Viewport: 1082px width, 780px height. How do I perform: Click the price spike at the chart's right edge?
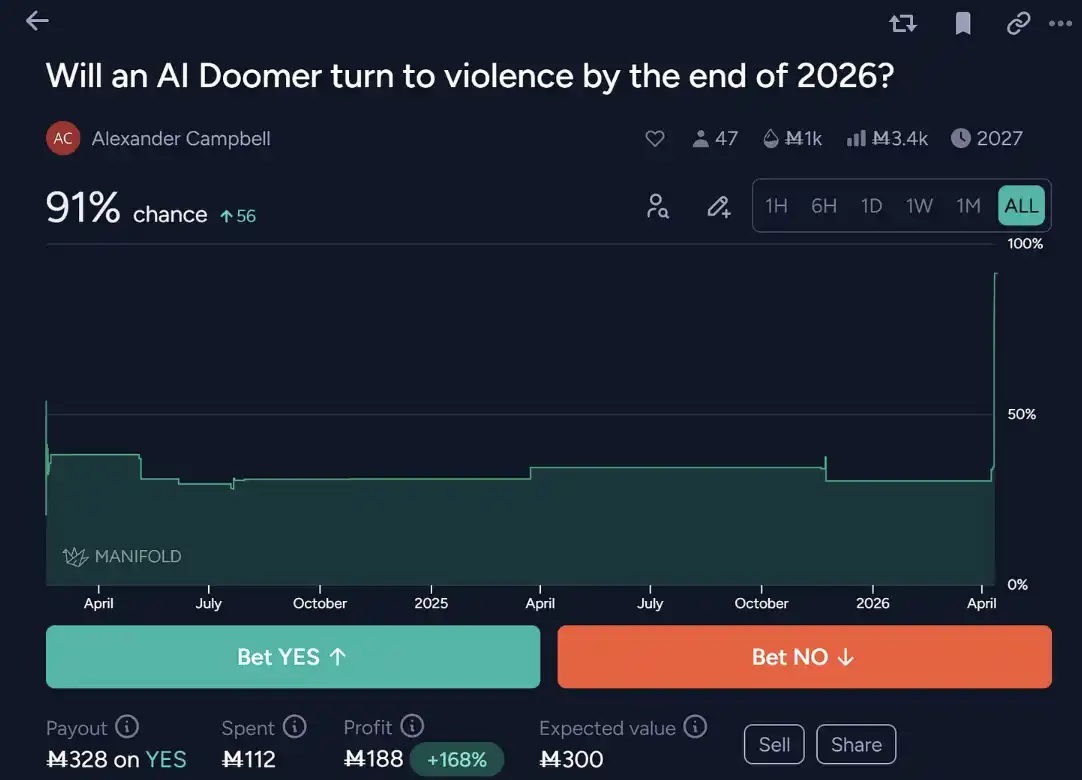click(x=995, y=350)
